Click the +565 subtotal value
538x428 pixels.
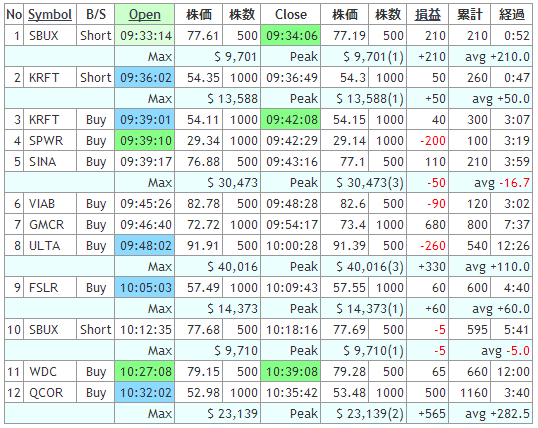coord(432,414)
